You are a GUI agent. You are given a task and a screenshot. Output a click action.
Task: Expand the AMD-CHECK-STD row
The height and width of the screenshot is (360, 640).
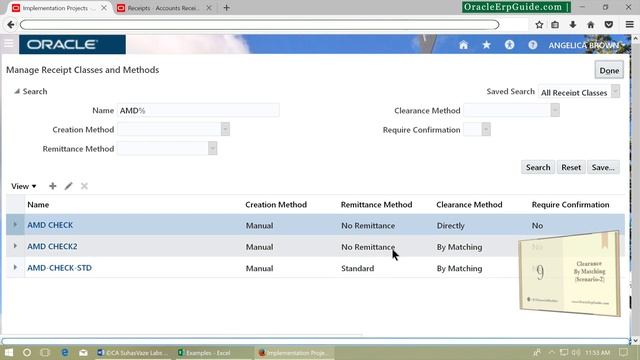point(15,267)
